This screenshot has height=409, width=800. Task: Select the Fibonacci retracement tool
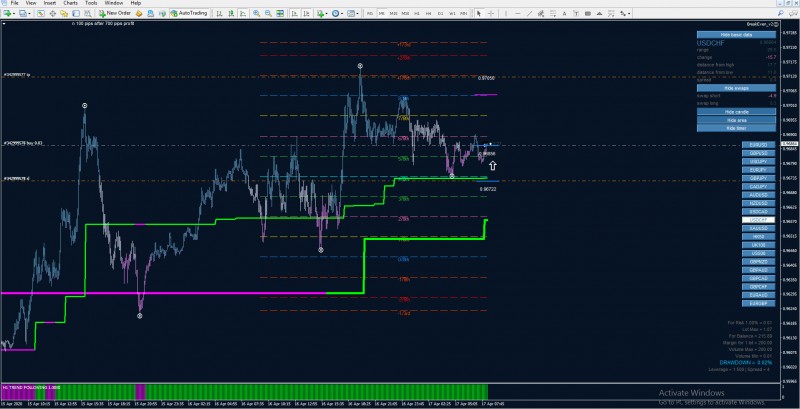553,13
